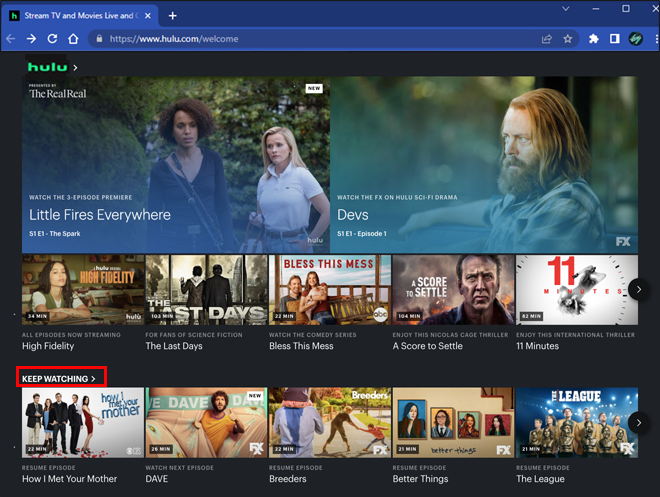Click the Devs title text
This screenshot has height=497, width=660.
click(353, 215)
